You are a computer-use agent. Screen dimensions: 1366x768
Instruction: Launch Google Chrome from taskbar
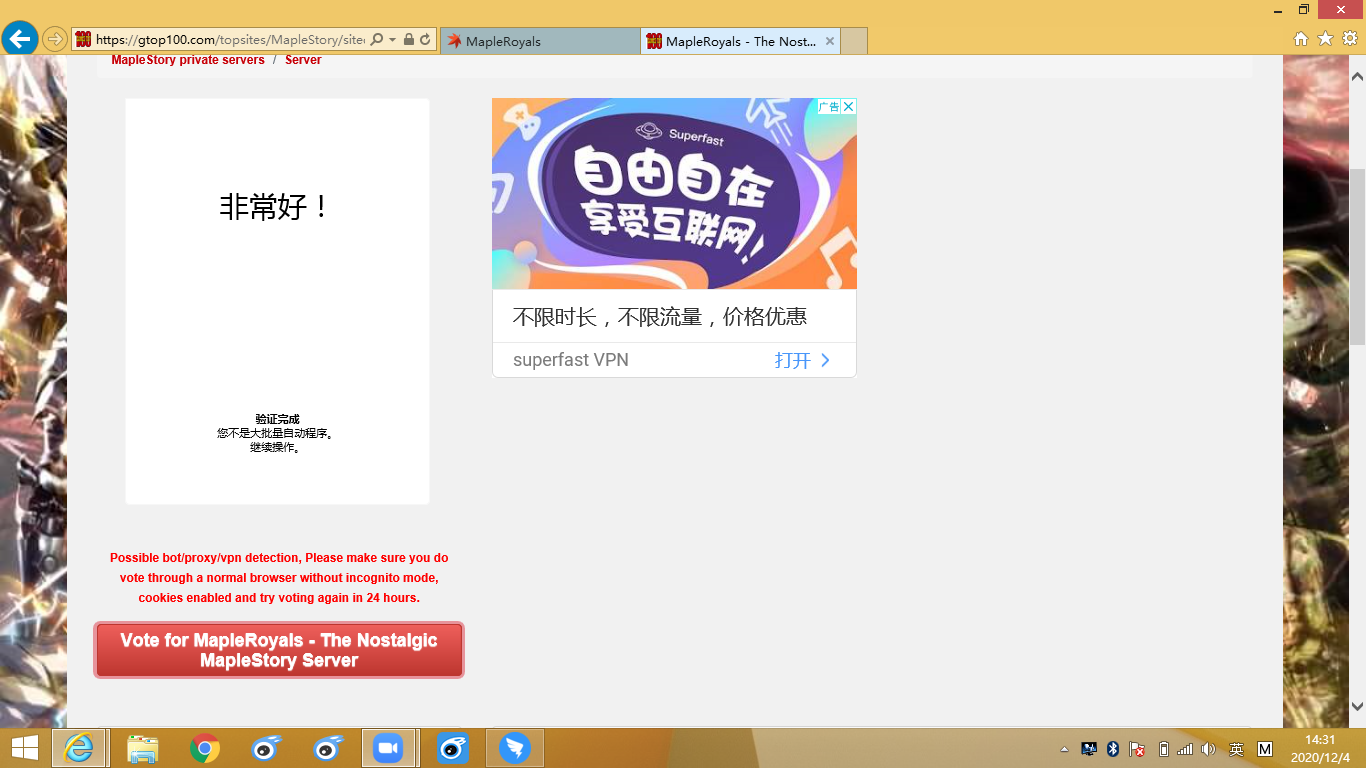(x=205, y=748)
